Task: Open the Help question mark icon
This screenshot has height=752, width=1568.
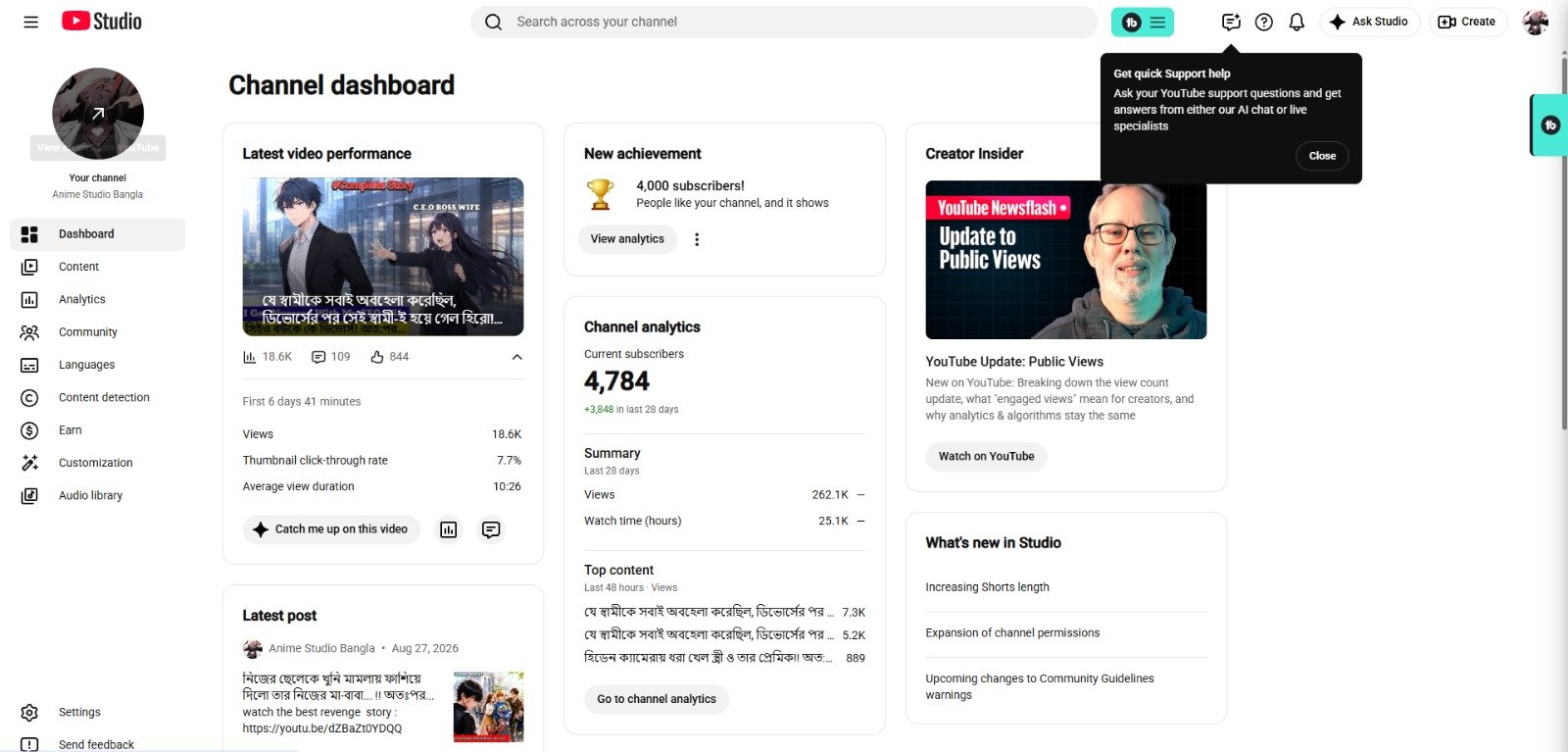Action: click(1264, 22)
